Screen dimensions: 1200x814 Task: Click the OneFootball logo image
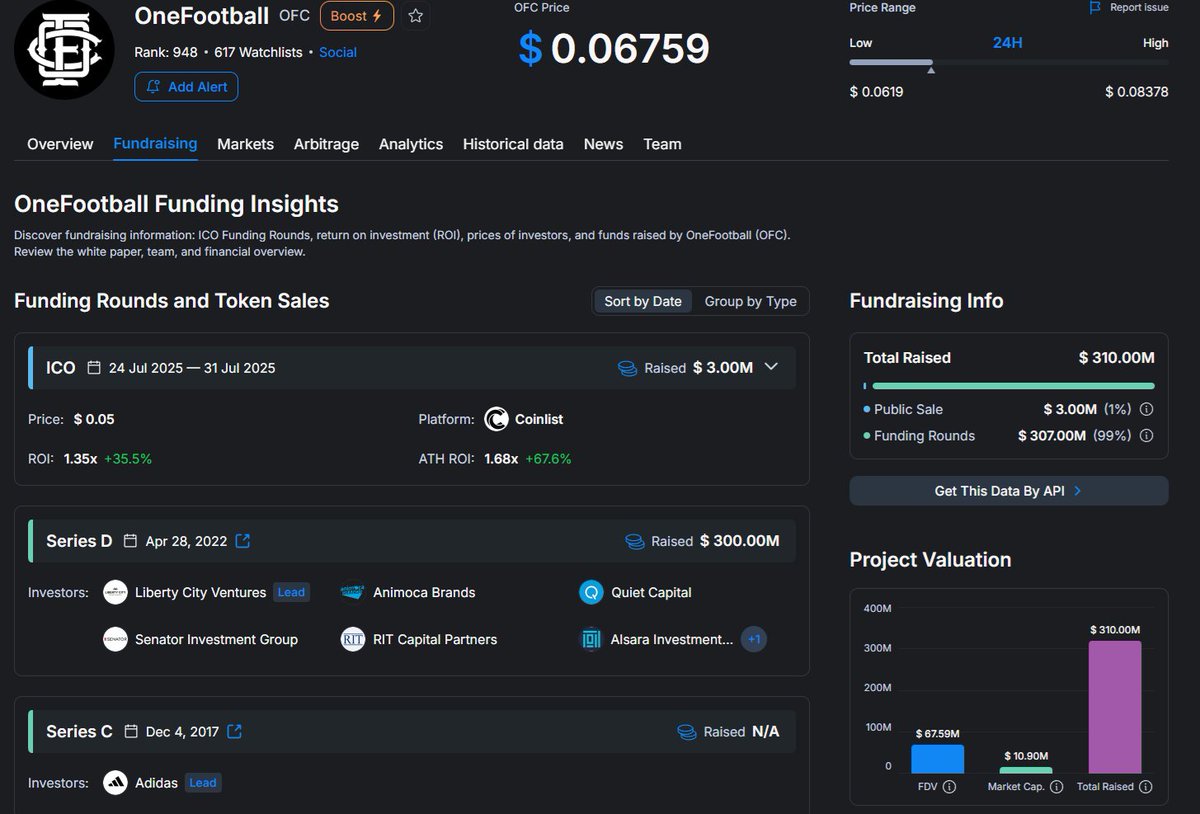pyautogui.click(x=64, y=50)
